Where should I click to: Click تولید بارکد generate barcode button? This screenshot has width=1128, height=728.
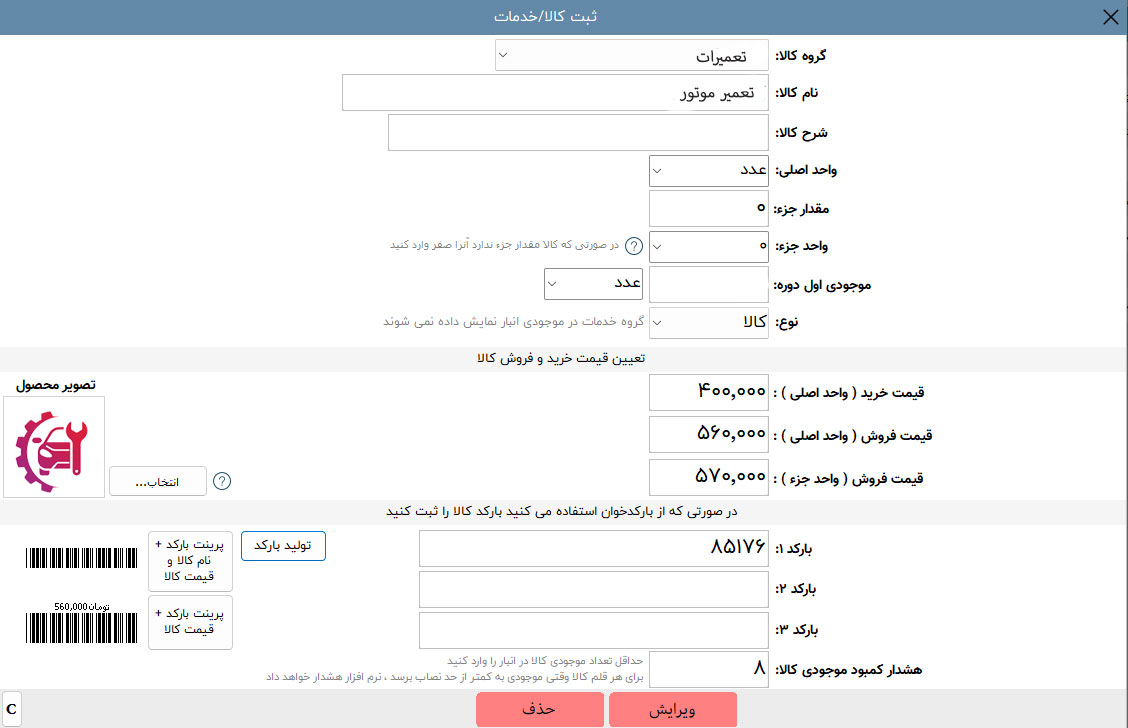pos(283,546)
